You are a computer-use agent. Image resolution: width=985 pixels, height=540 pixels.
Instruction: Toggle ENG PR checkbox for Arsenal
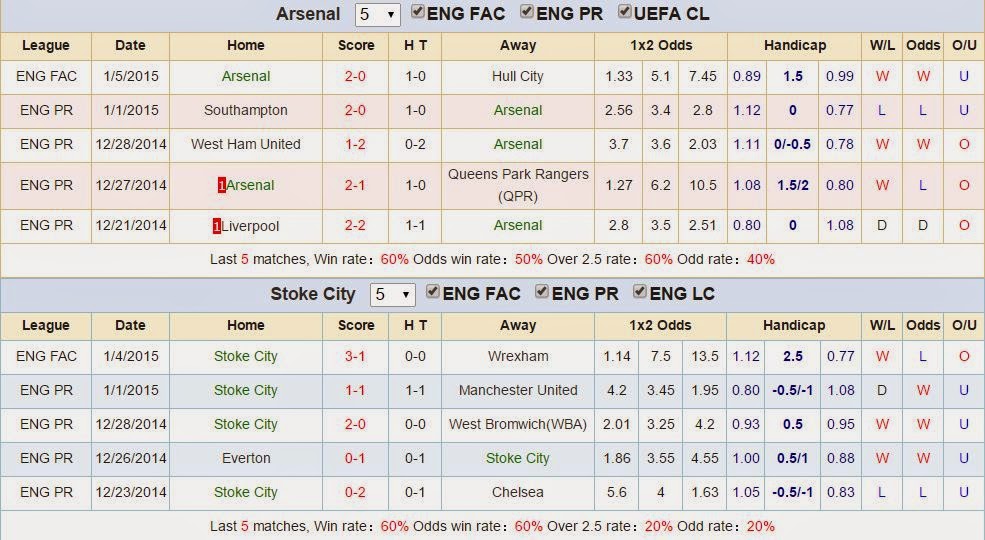[x=527, y=12]
